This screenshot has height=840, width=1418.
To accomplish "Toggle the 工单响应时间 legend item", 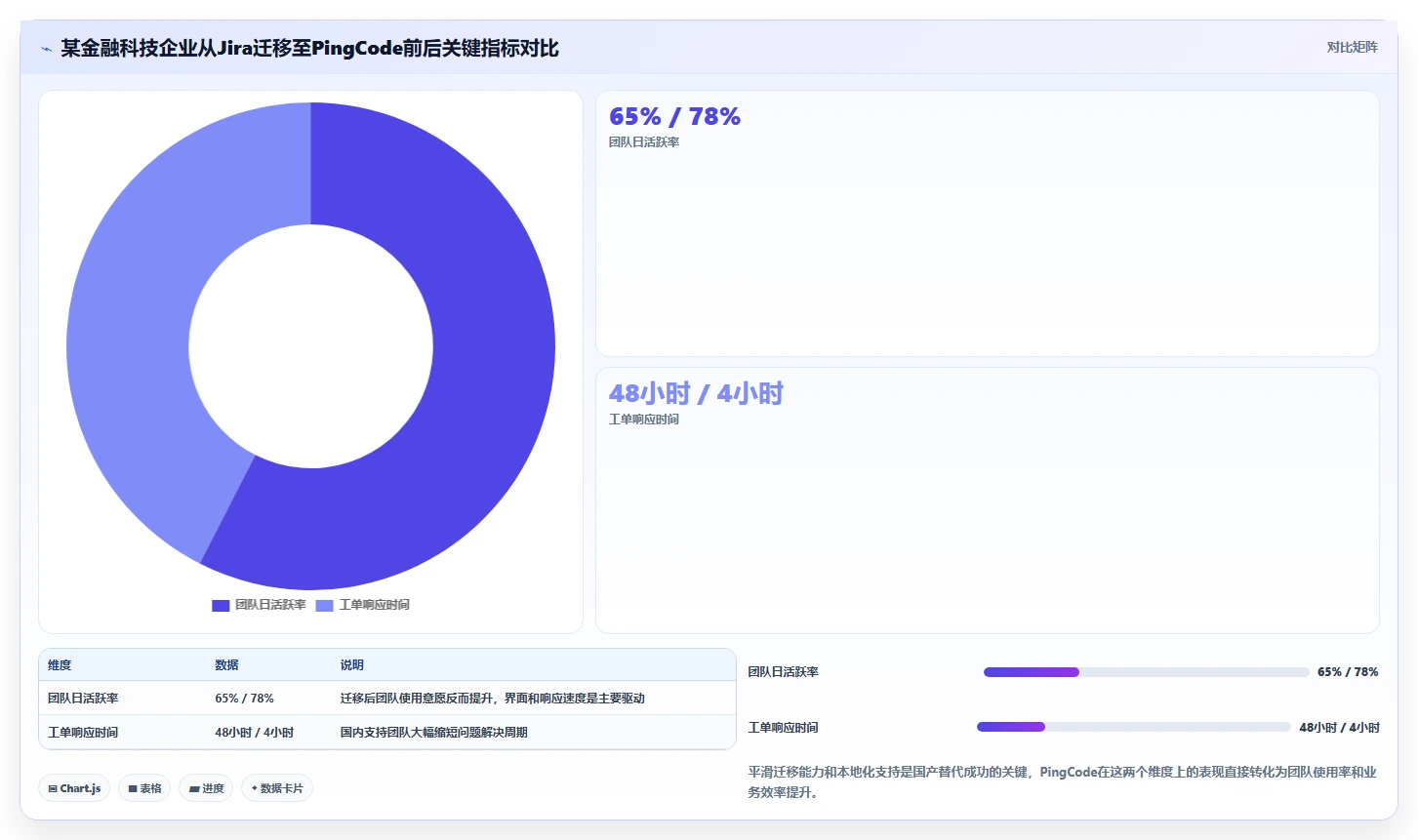I will tap(363, 605).
